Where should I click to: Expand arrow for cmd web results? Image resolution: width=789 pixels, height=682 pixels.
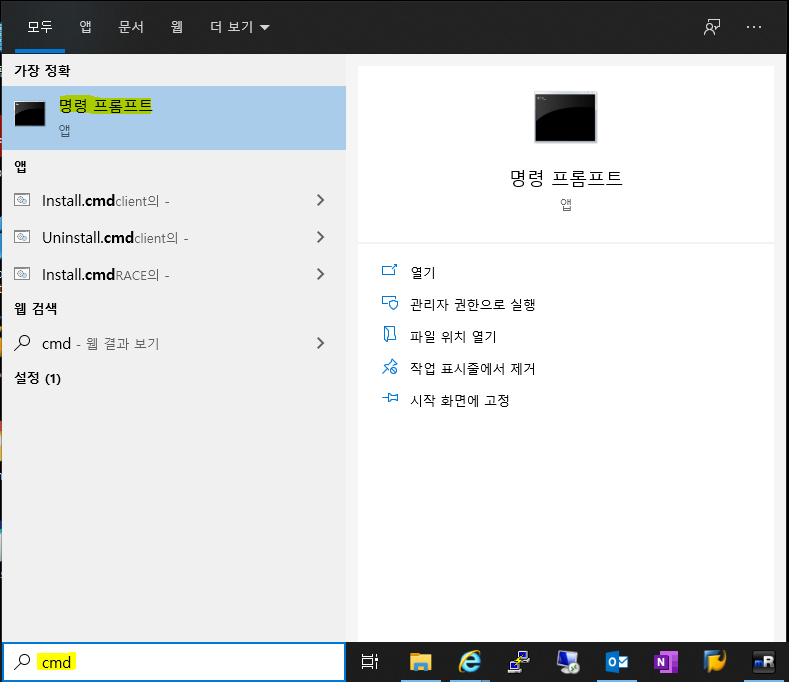click(x=321, y=343)
